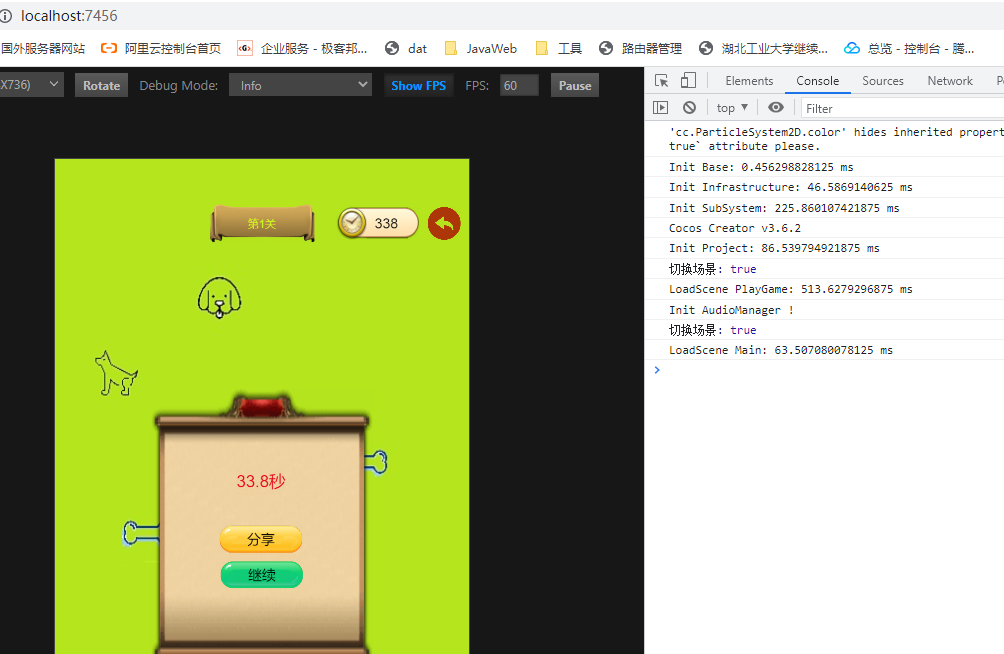
Task: Switch to the Sources tab
Action: [882, 81]
